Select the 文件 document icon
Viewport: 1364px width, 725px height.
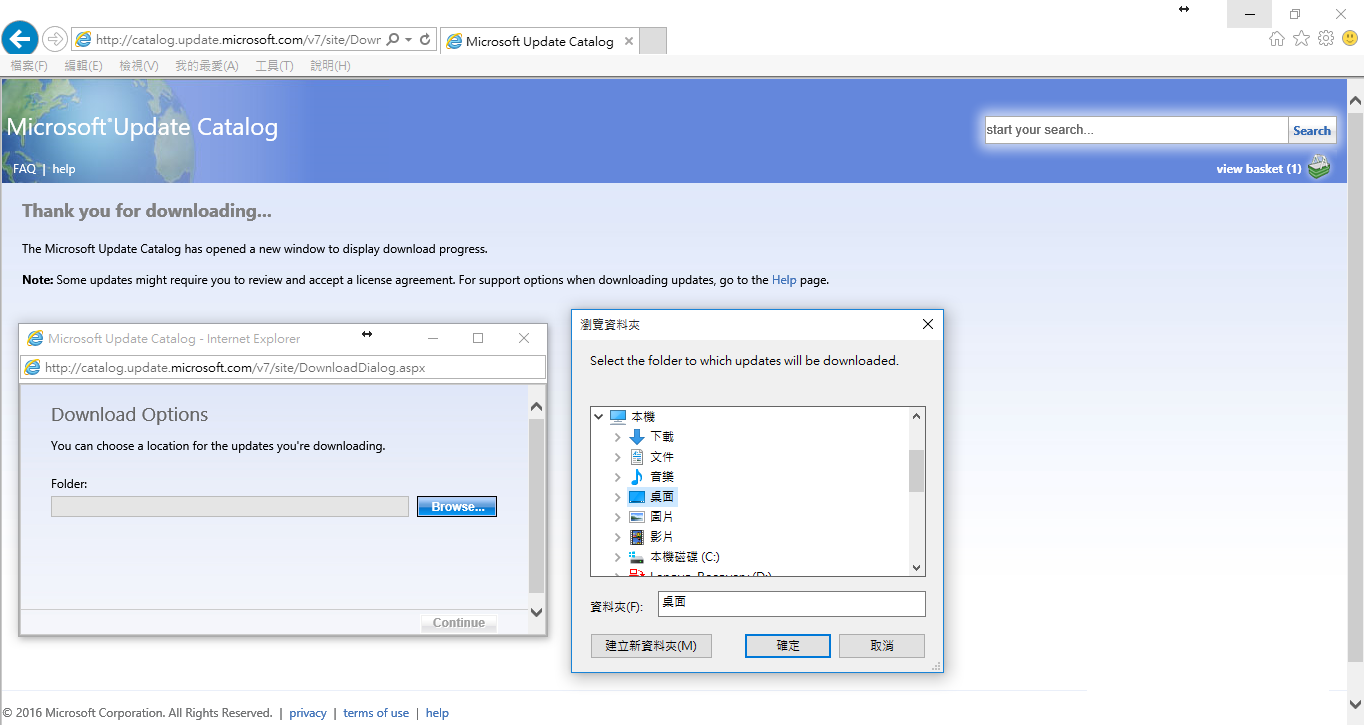(x=637, y=456)
